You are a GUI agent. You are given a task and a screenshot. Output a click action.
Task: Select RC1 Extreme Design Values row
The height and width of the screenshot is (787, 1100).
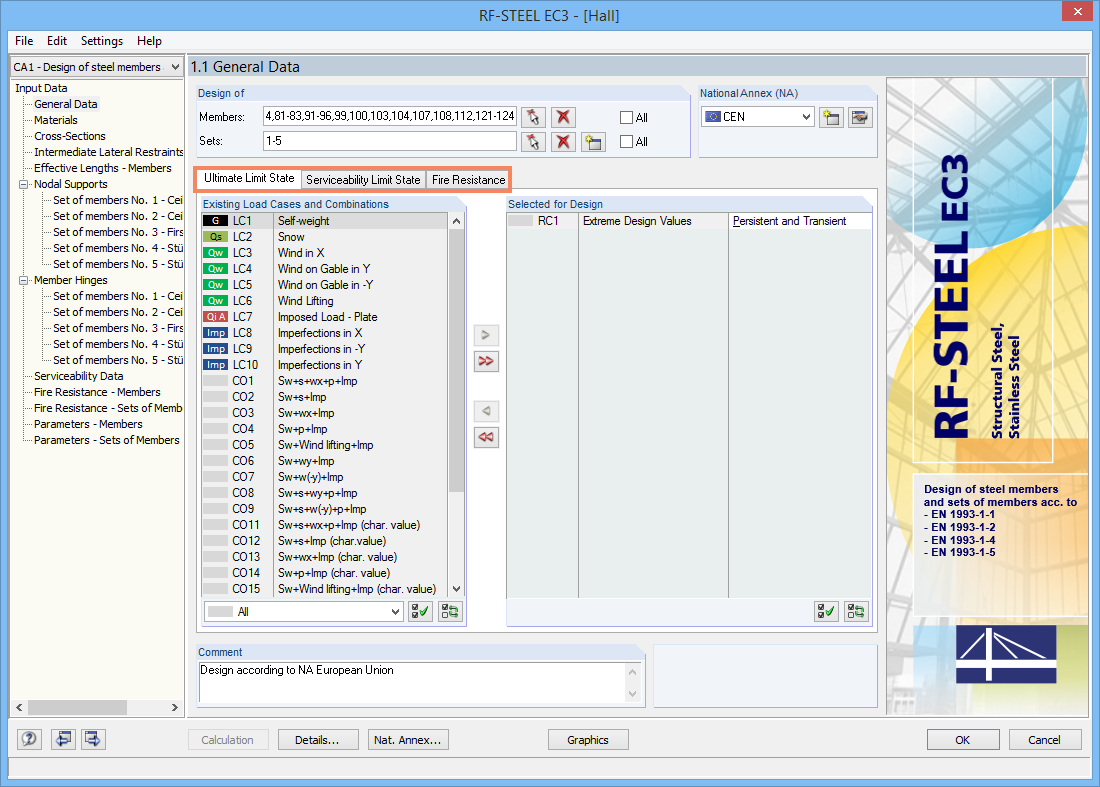click(689, 222)
